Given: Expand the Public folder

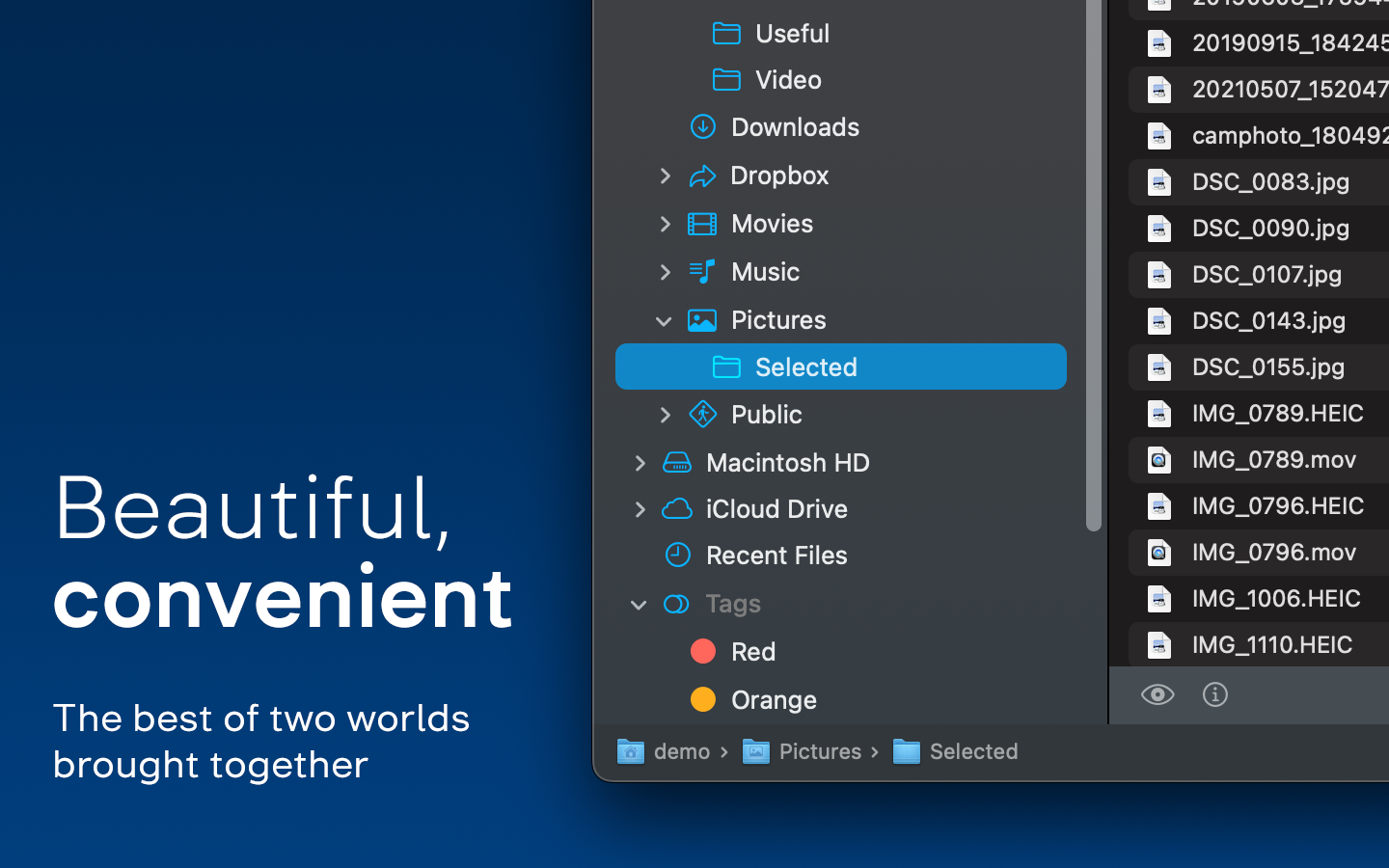Looking at the screenshot, I should click(x=665, y=415).
